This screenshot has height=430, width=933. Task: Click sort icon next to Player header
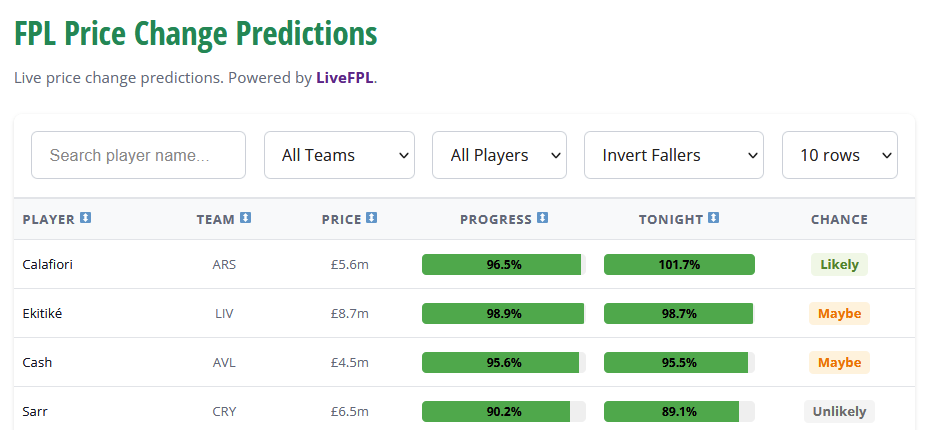point(86,218)
